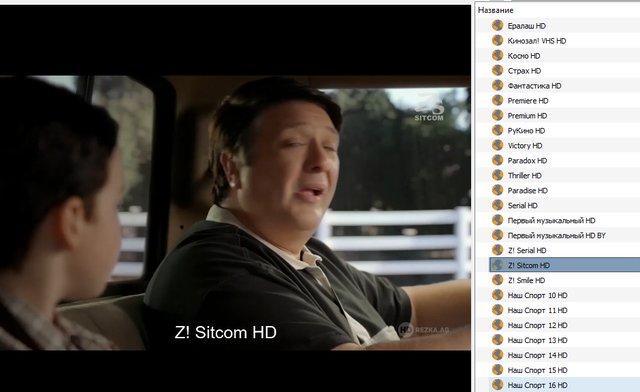Click the Наш Спорт 10 HD icon
The width and height of the screenshot is (640, 392).
point(497,295)
